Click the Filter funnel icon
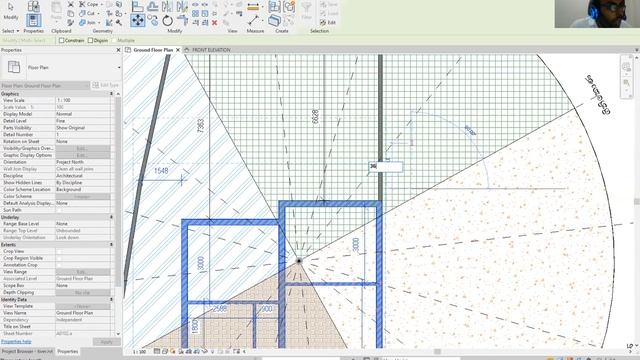 (x=306, y=7)
